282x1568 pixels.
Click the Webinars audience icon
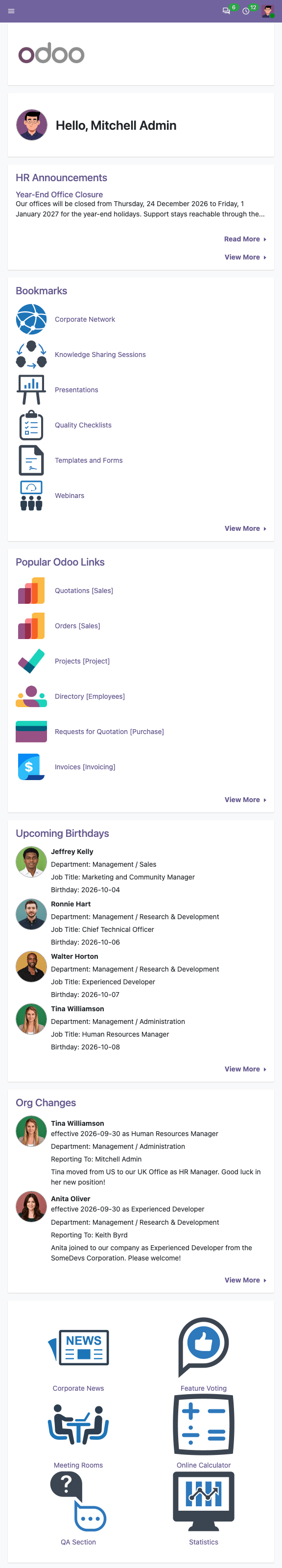[x=31, y=496]
